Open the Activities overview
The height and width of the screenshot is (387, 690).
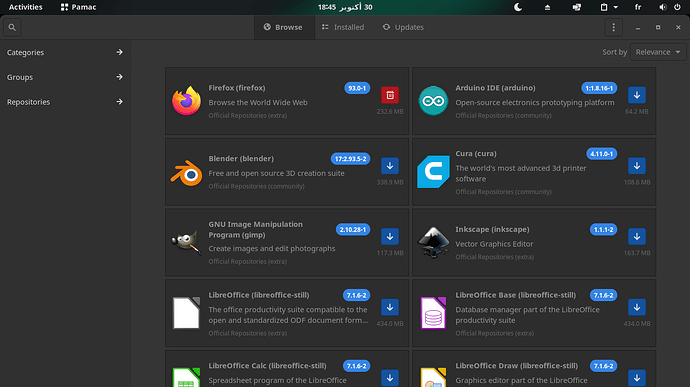pos(26,7)
